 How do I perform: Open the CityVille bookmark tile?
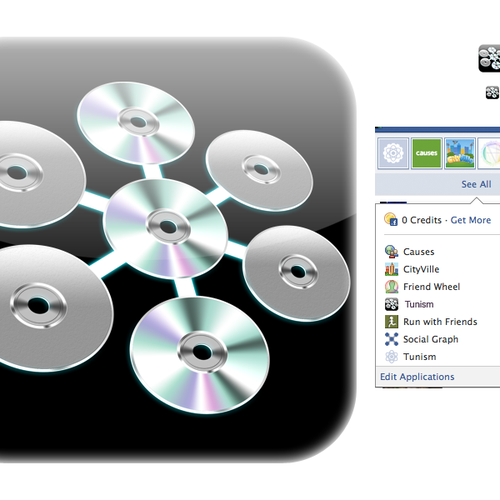(460, 153)
